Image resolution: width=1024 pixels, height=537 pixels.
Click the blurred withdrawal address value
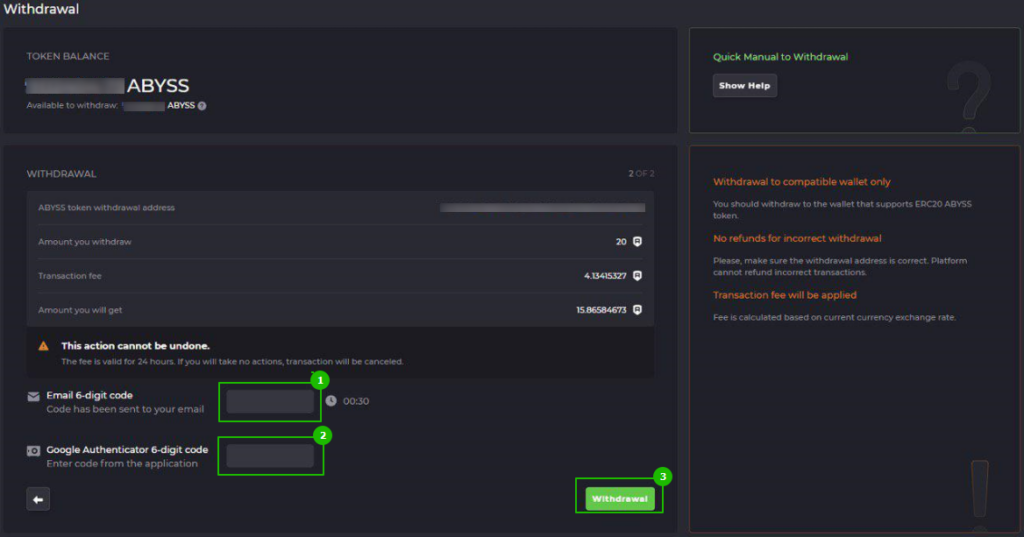542,208
